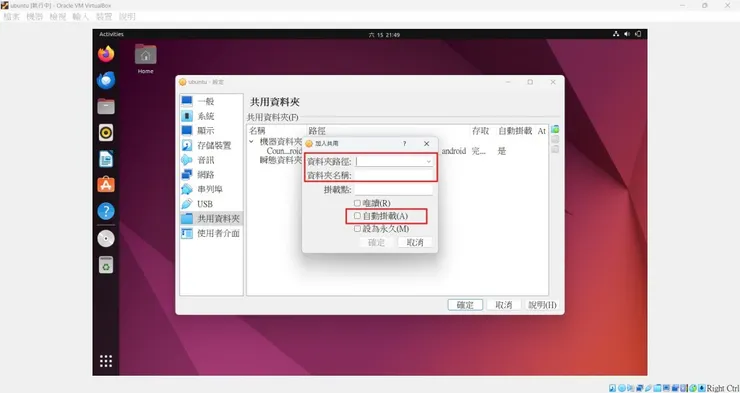The image size is (740, 393).
Task: Click the optical disc icon in dock
Action: [106, 239]
